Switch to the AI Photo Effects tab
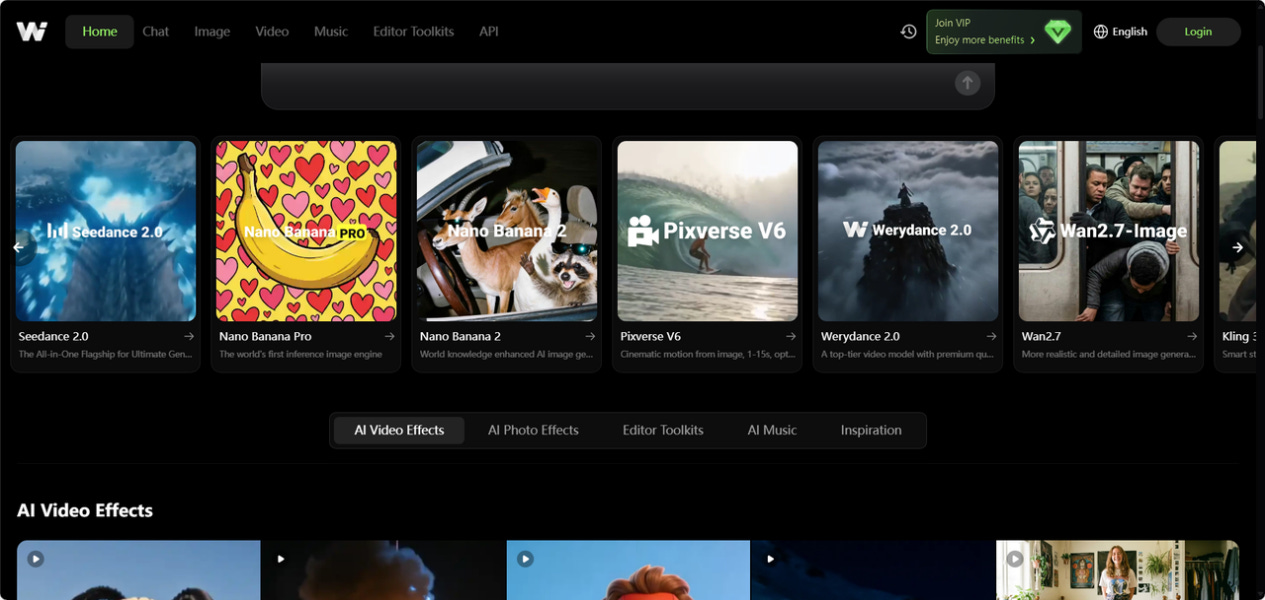The image size is (1265, 600). coord(533,431)
